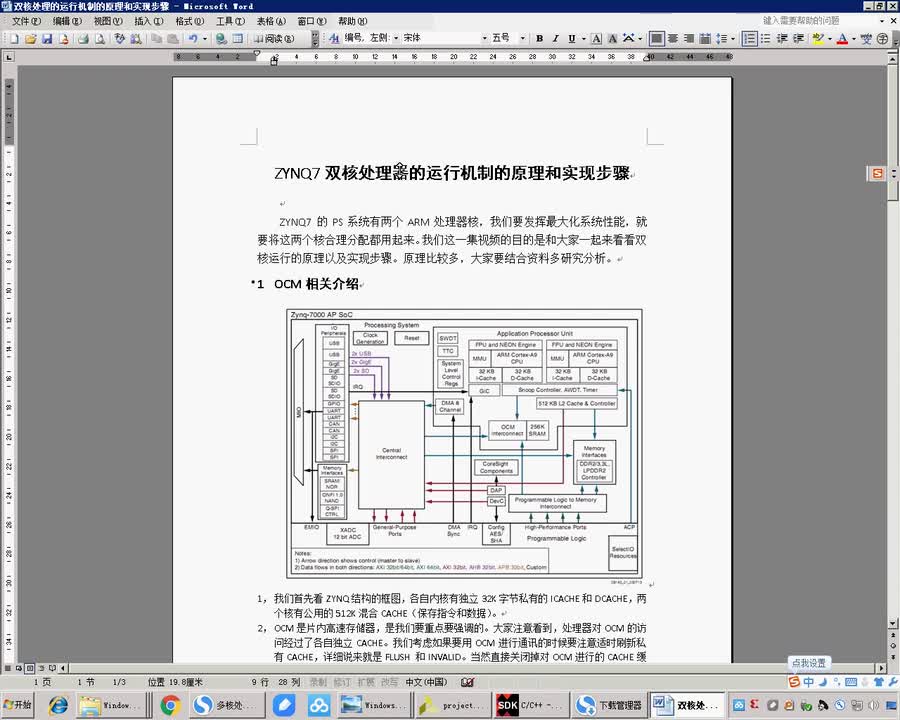Click the Permission icon on the toolbar
The height and width of the screenshot is (720, 900).
[x=64, y=38]
